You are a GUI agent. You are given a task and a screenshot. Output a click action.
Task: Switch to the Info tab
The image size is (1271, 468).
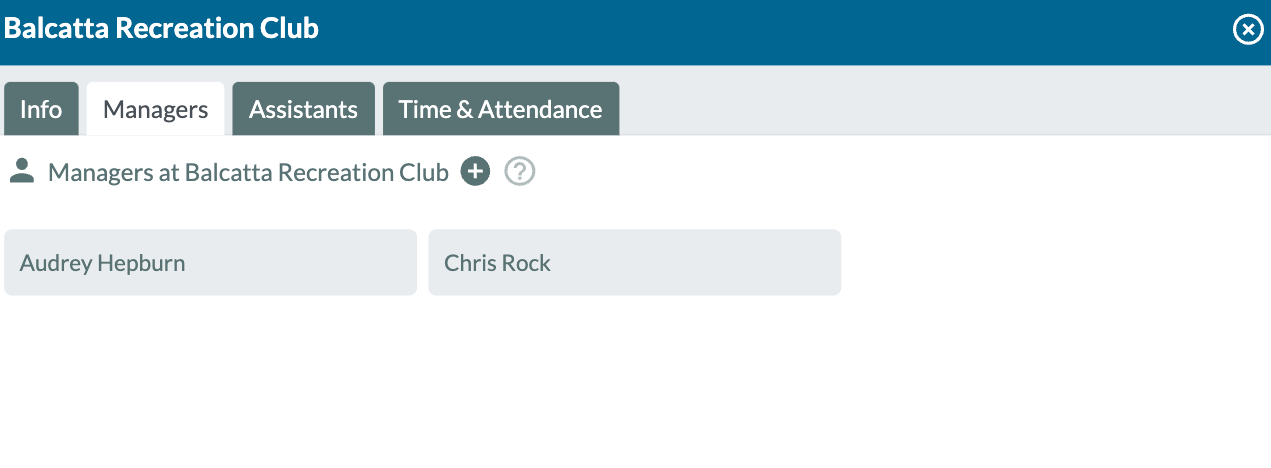41,109
